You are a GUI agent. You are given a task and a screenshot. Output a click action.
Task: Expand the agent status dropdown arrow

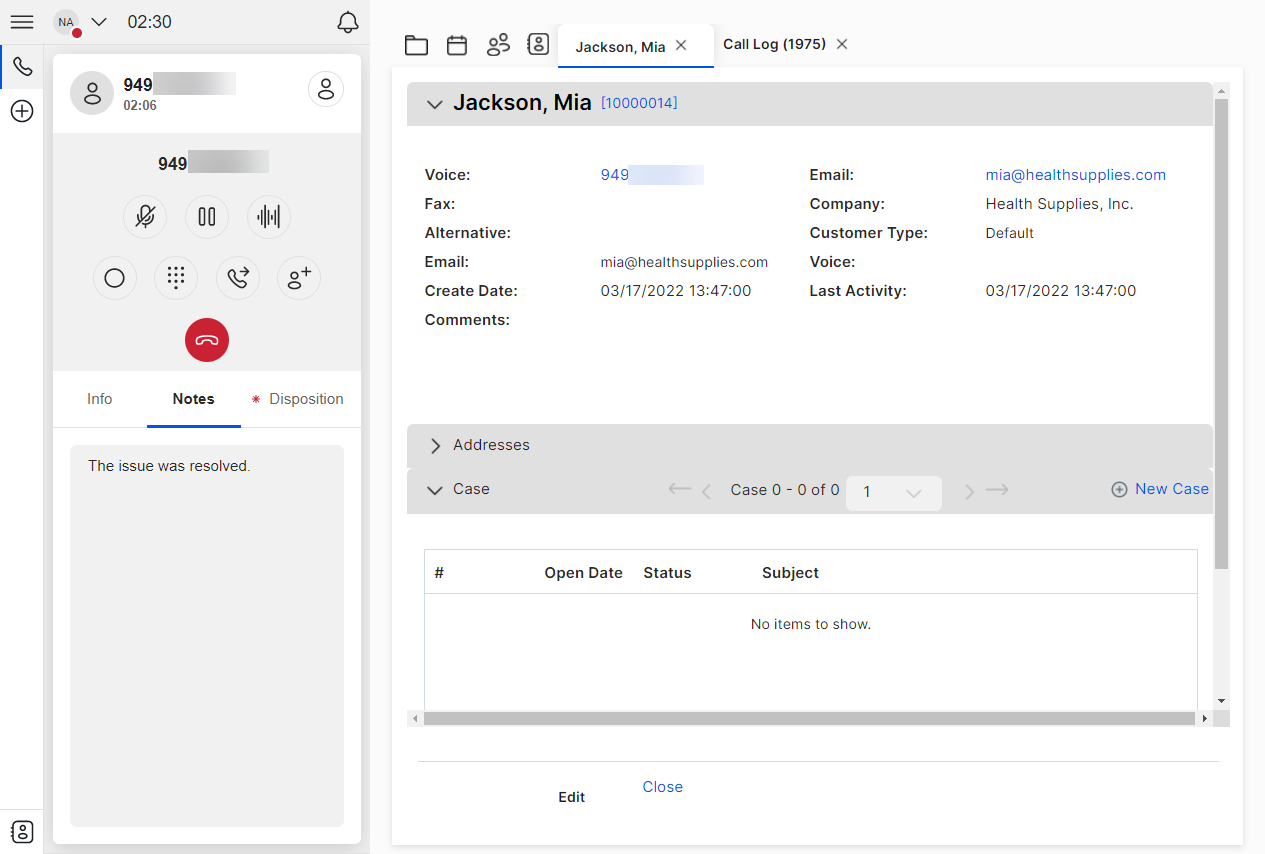tap(99, 22)
